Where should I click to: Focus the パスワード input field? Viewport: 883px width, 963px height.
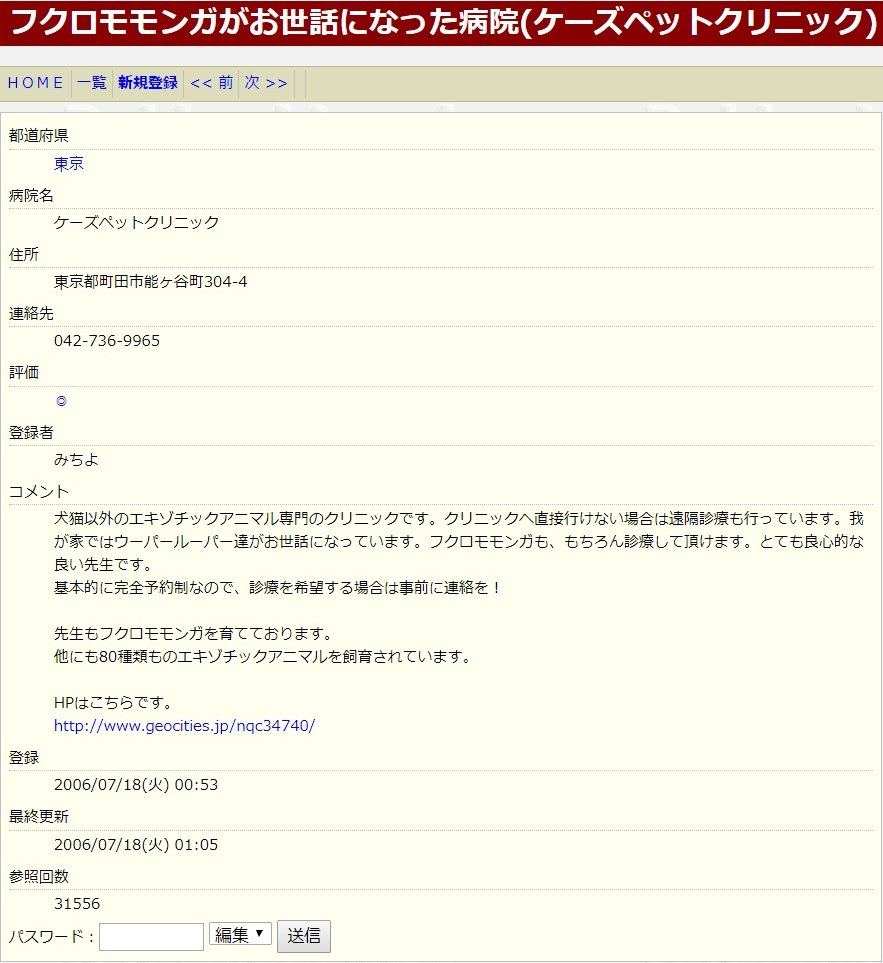pyautogui.click(x=151, y=937)
